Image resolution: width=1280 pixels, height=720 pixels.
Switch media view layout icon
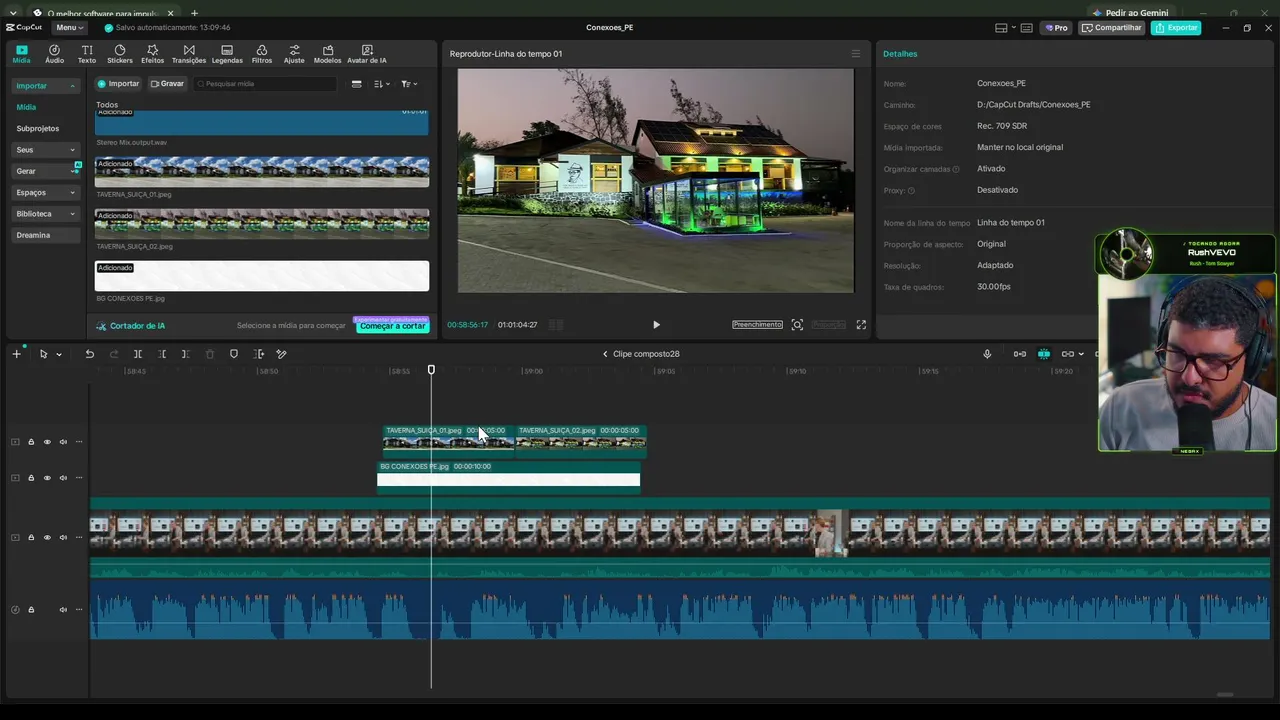point(356,84)
